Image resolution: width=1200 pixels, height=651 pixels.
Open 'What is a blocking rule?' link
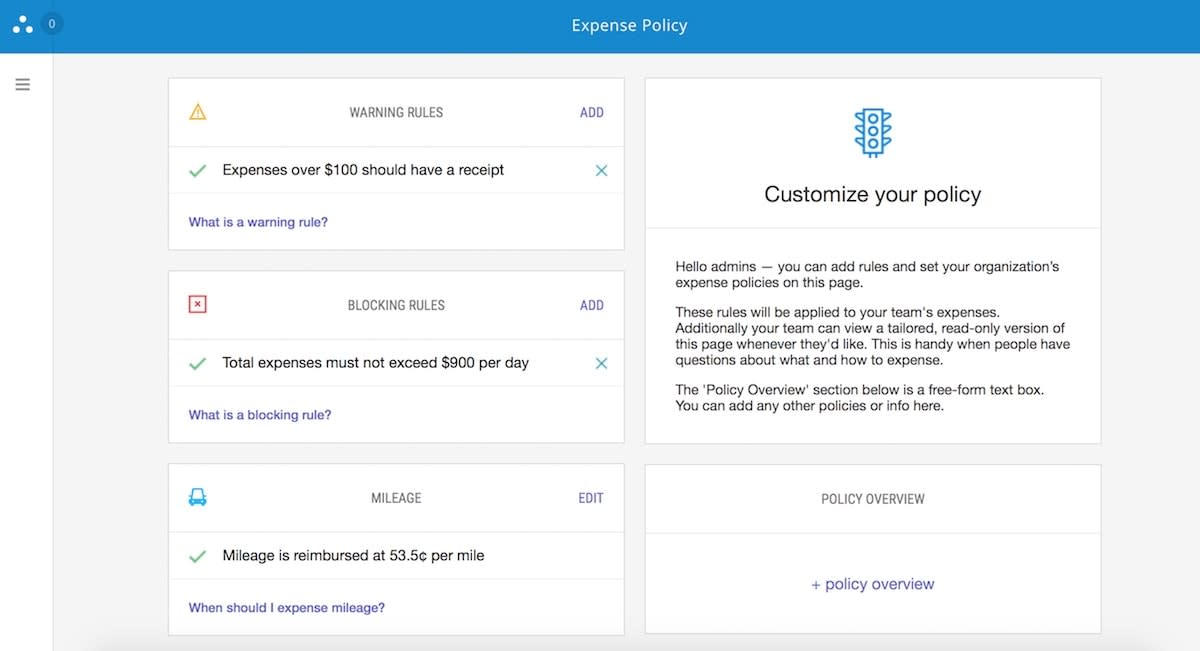tap(260, 415)
